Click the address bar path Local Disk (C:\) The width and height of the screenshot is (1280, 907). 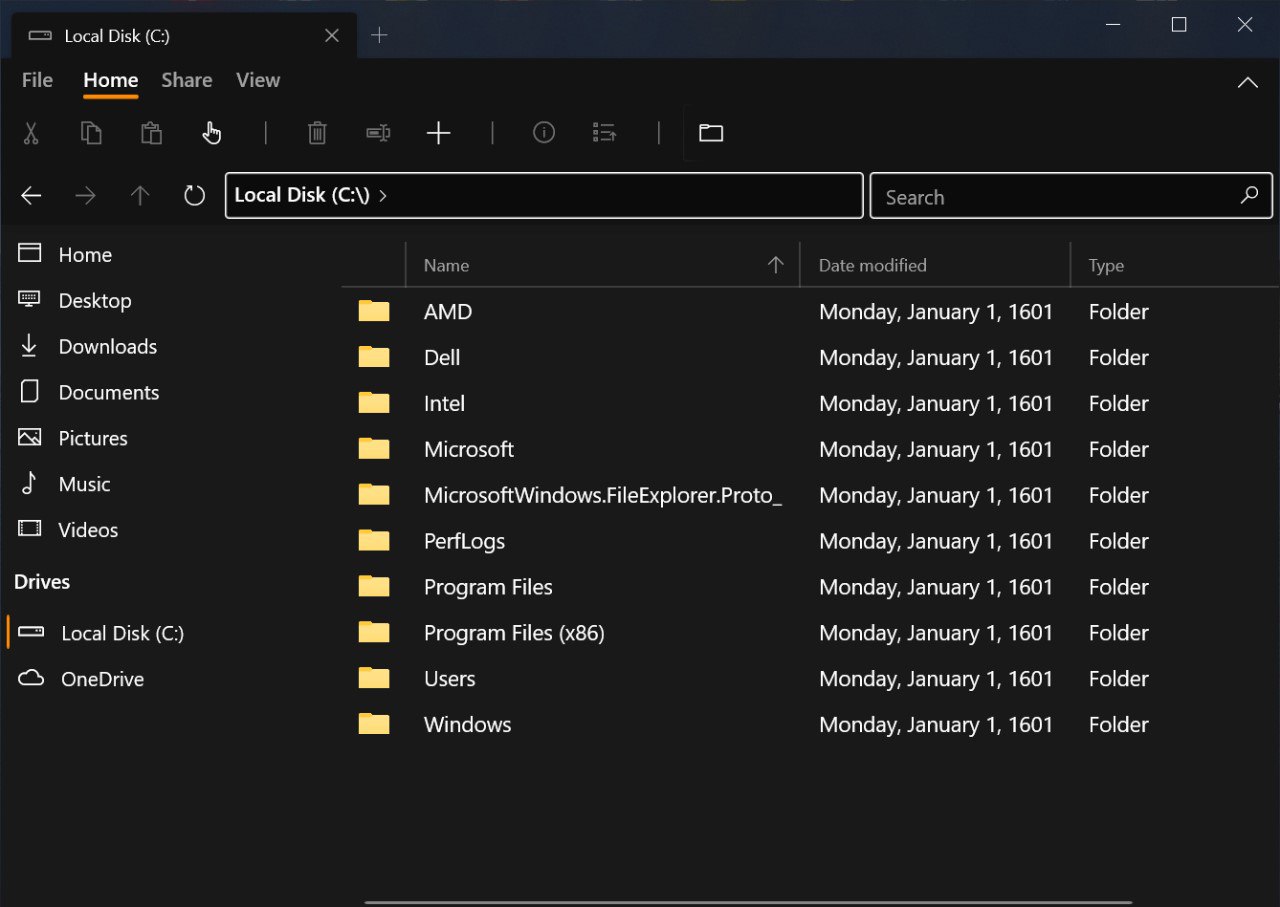(302, 195)
